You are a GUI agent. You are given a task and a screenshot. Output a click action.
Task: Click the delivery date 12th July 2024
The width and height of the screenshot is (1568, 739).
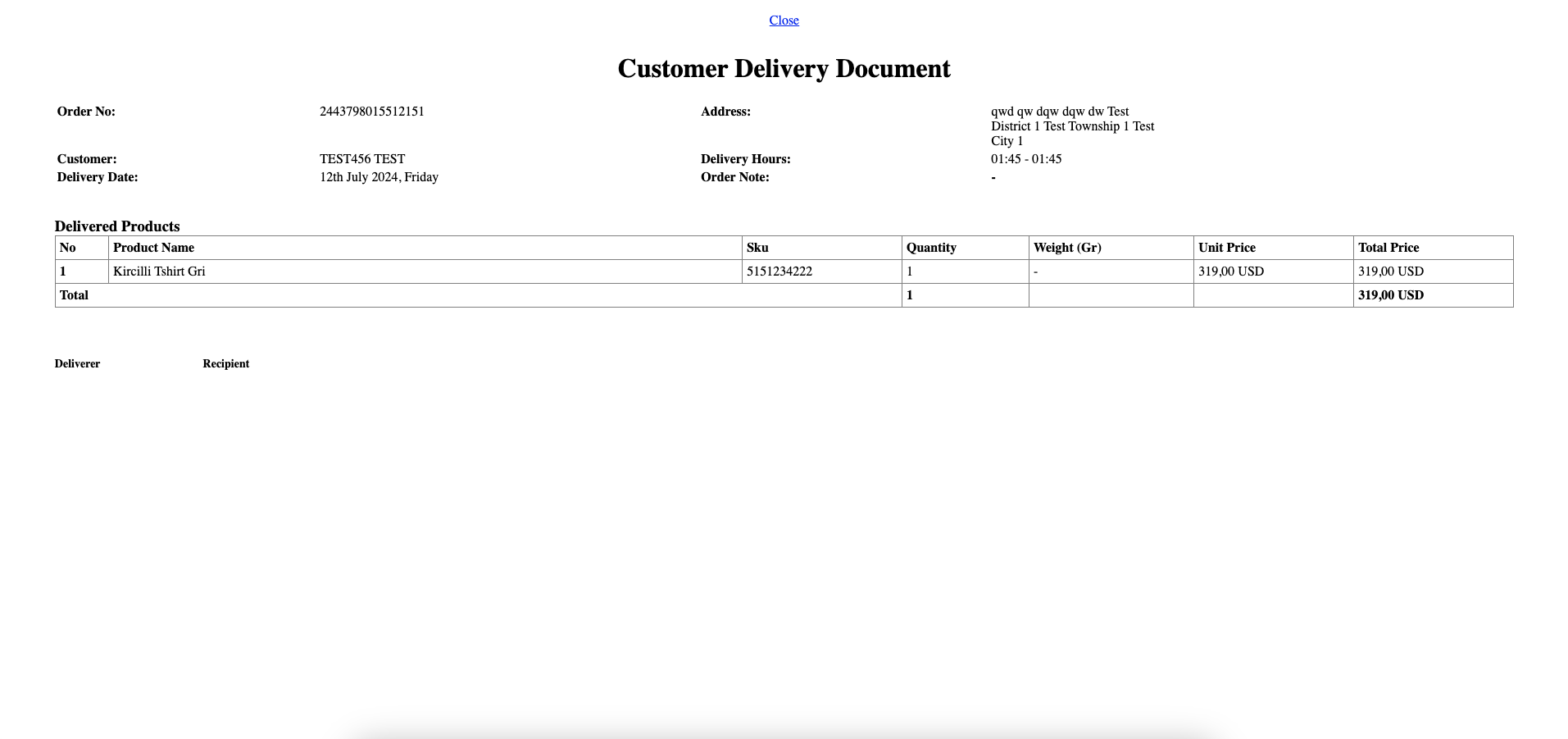379,177
